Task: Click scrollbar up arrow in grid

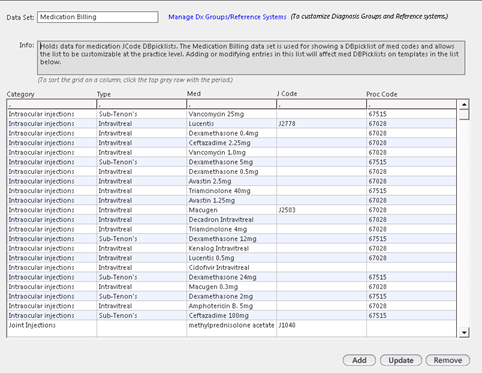Action: [464, 105]
